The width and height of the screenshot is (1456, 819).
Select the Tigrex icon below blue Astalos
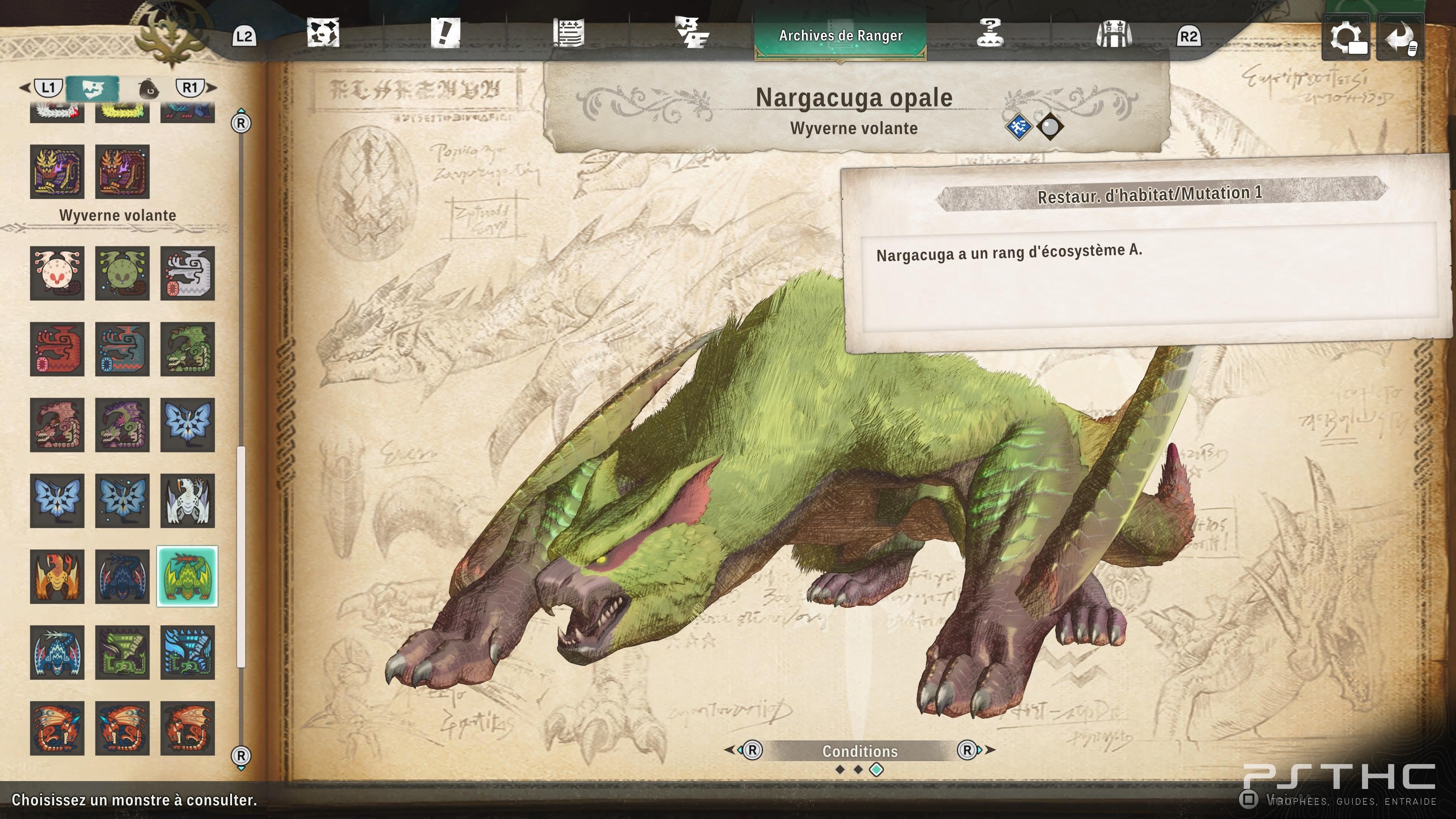coord(188,728)
